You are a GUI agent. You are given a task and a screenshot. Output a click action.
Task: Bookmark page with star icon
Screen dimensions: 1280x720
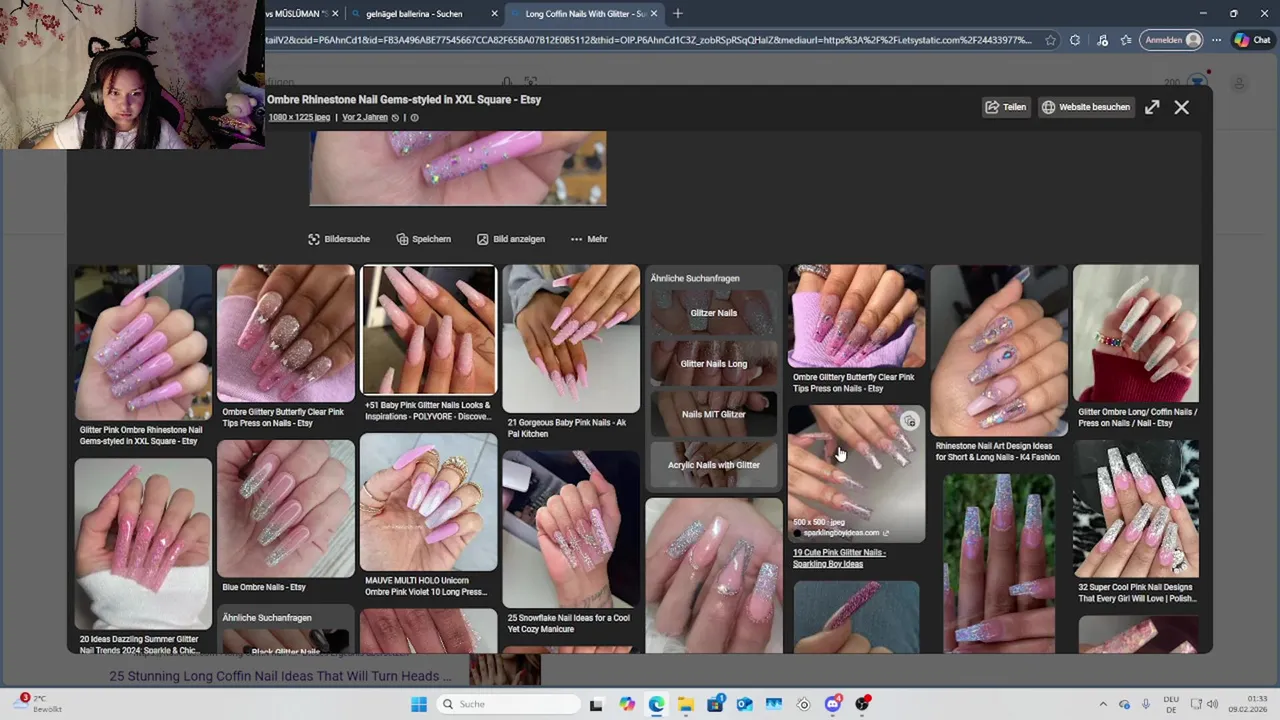tap(1050, 40)
